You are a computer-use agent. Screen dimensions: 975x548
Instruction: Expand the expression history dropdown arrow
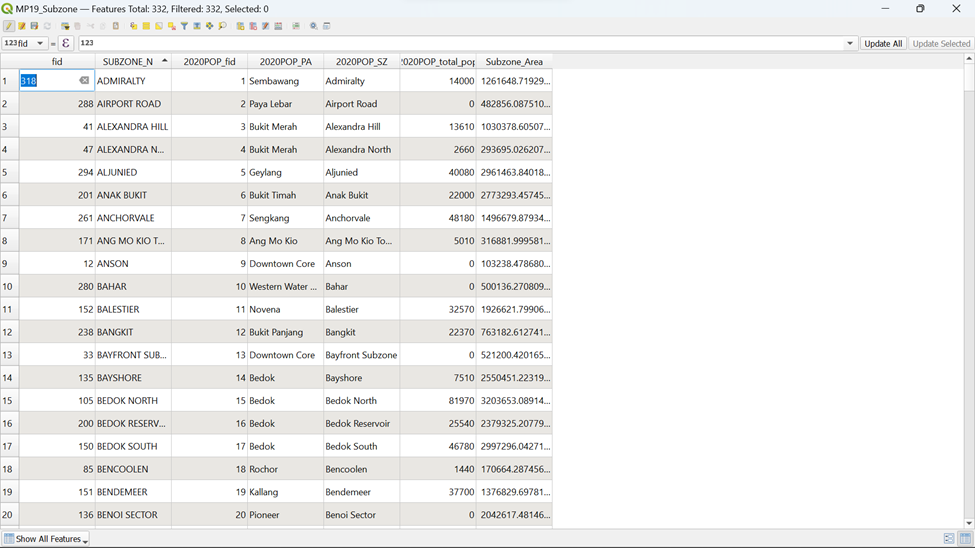coord(850,44)
